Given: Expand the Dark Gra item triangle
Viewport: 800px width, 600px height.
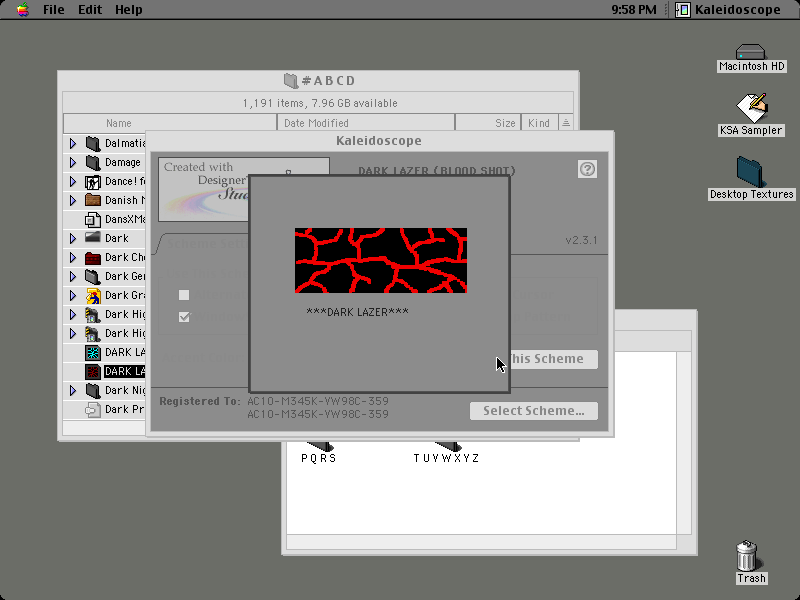Looking at the screenshot, I should [x=73, y=295].
